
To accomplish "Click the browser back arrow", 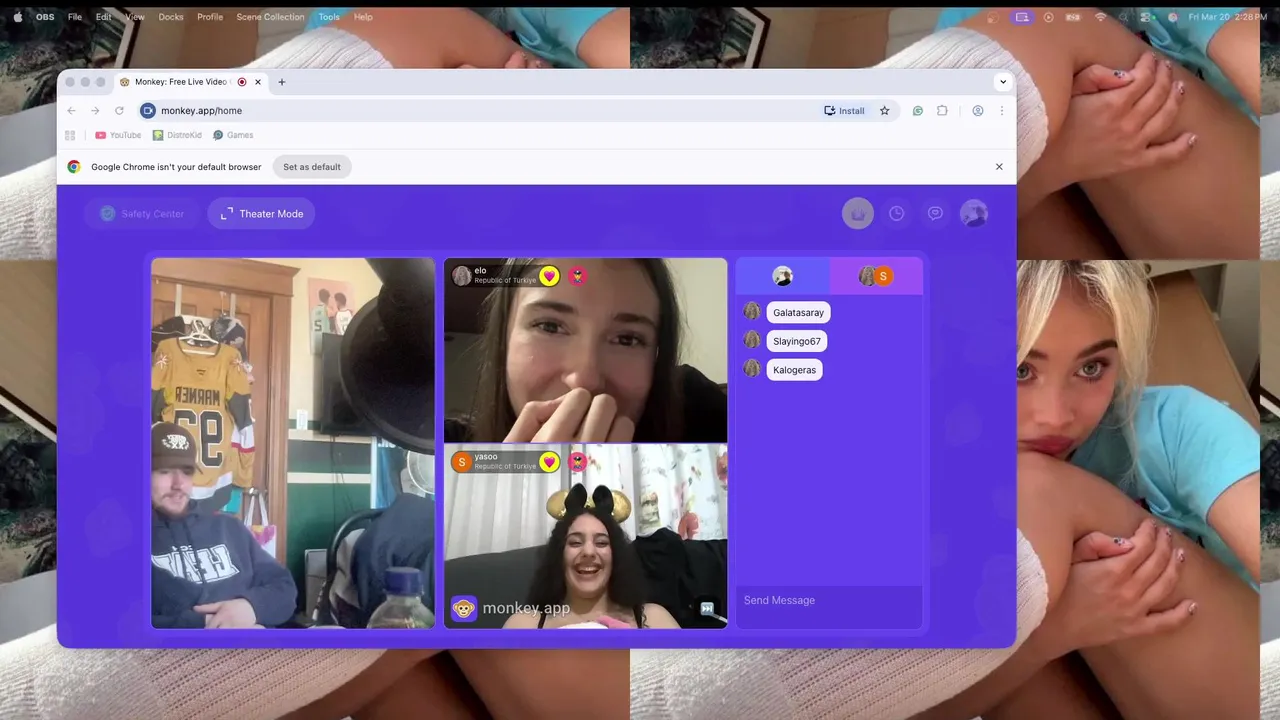I will 71,111.
